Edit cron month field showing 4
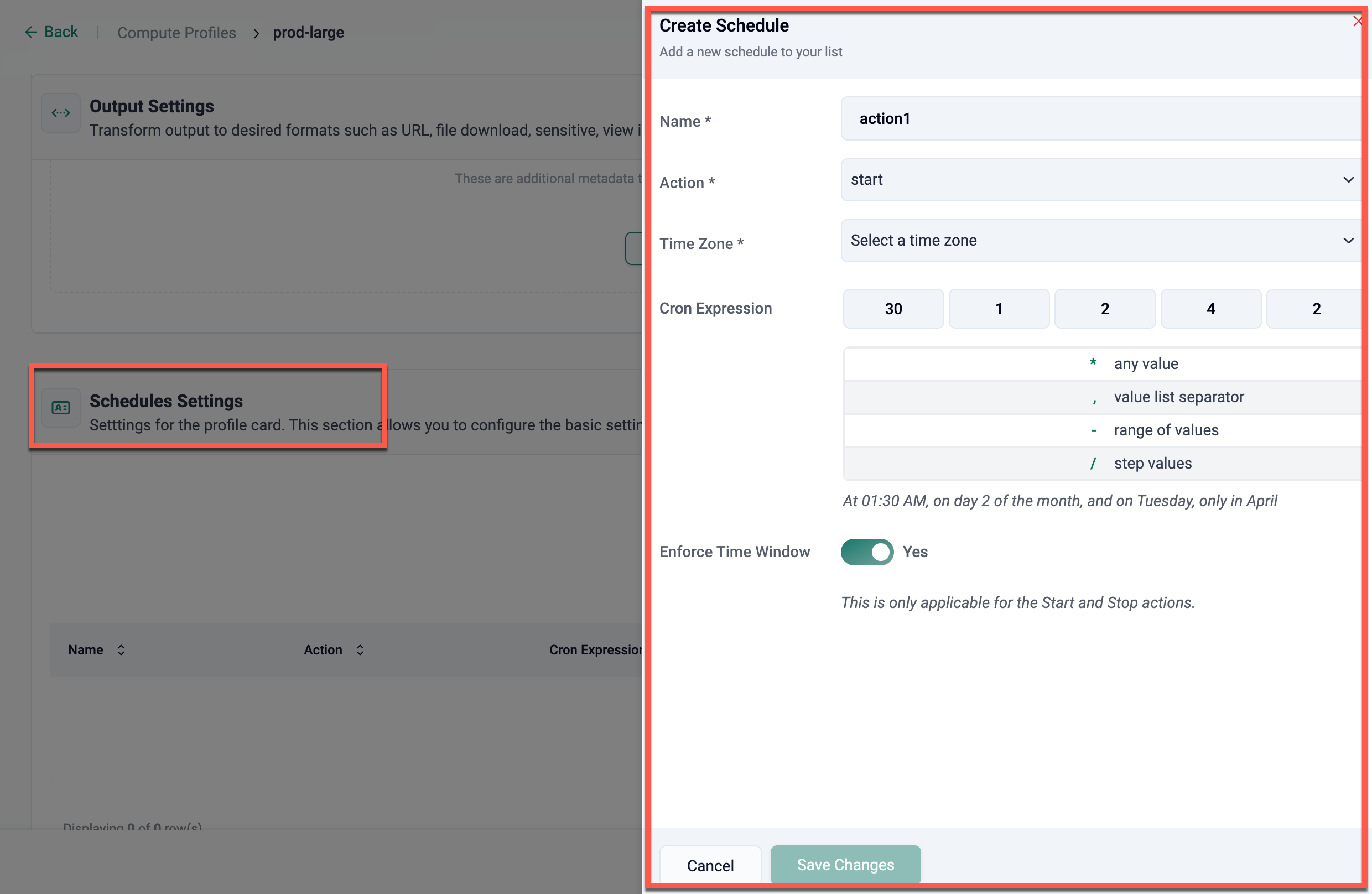 coord(1210,309)
